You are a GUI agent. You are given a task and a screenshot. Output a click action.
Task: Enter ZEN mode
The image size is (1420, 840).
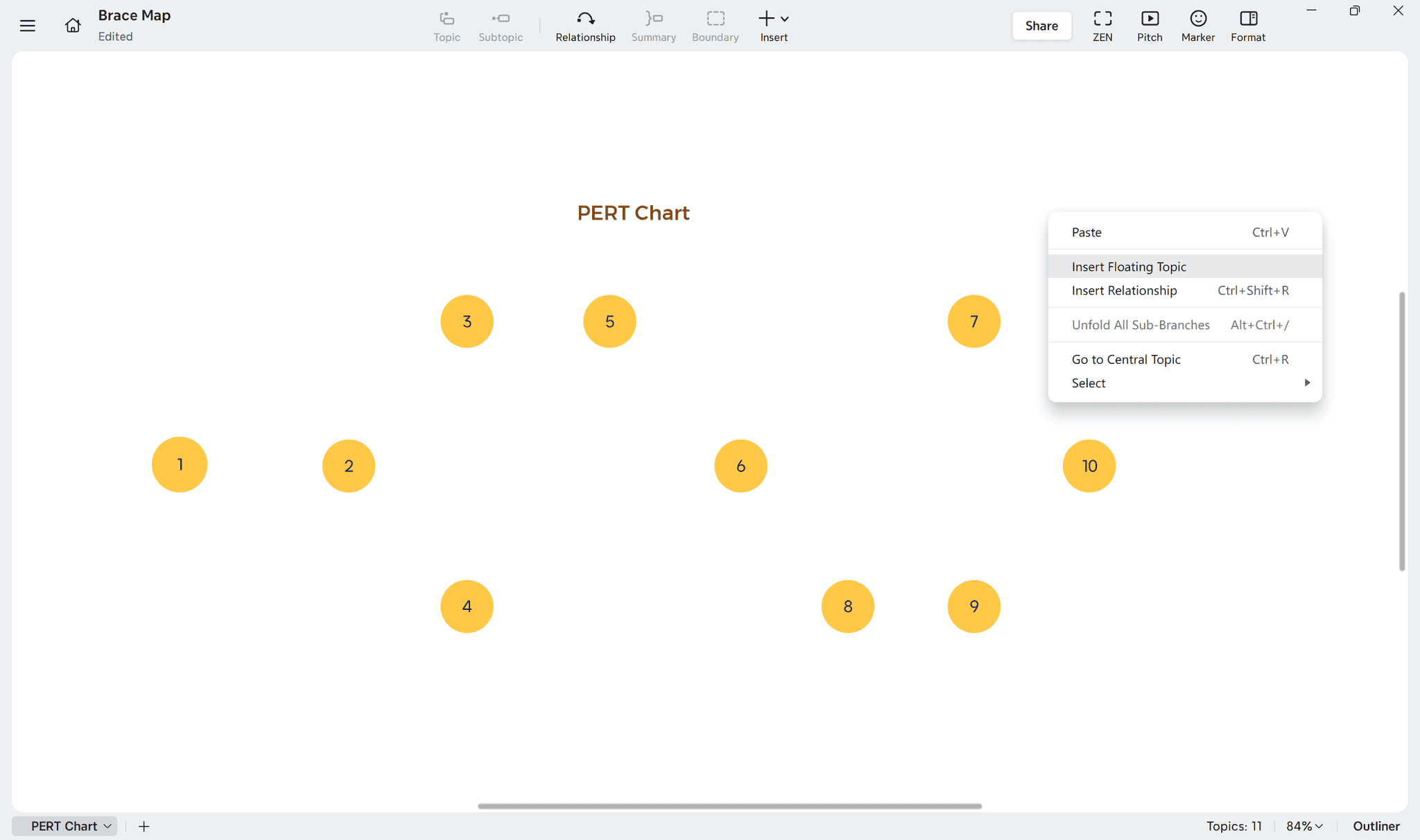pyautogui.click(x=1102, y=26)
